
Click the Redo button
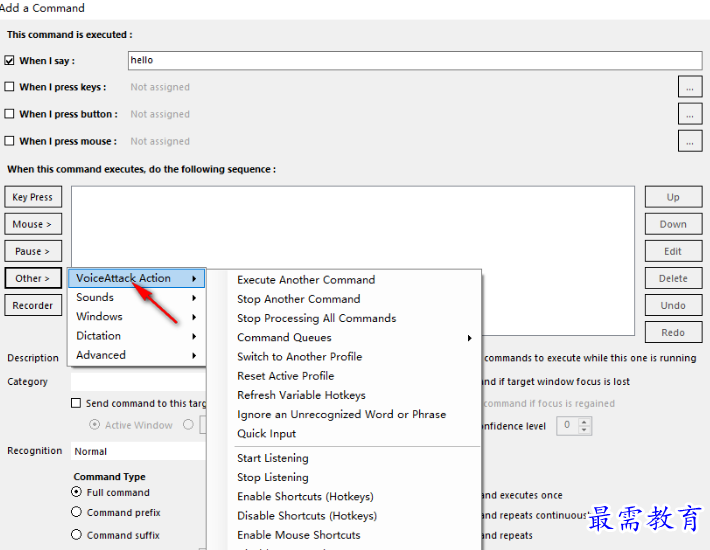(673, 333)
